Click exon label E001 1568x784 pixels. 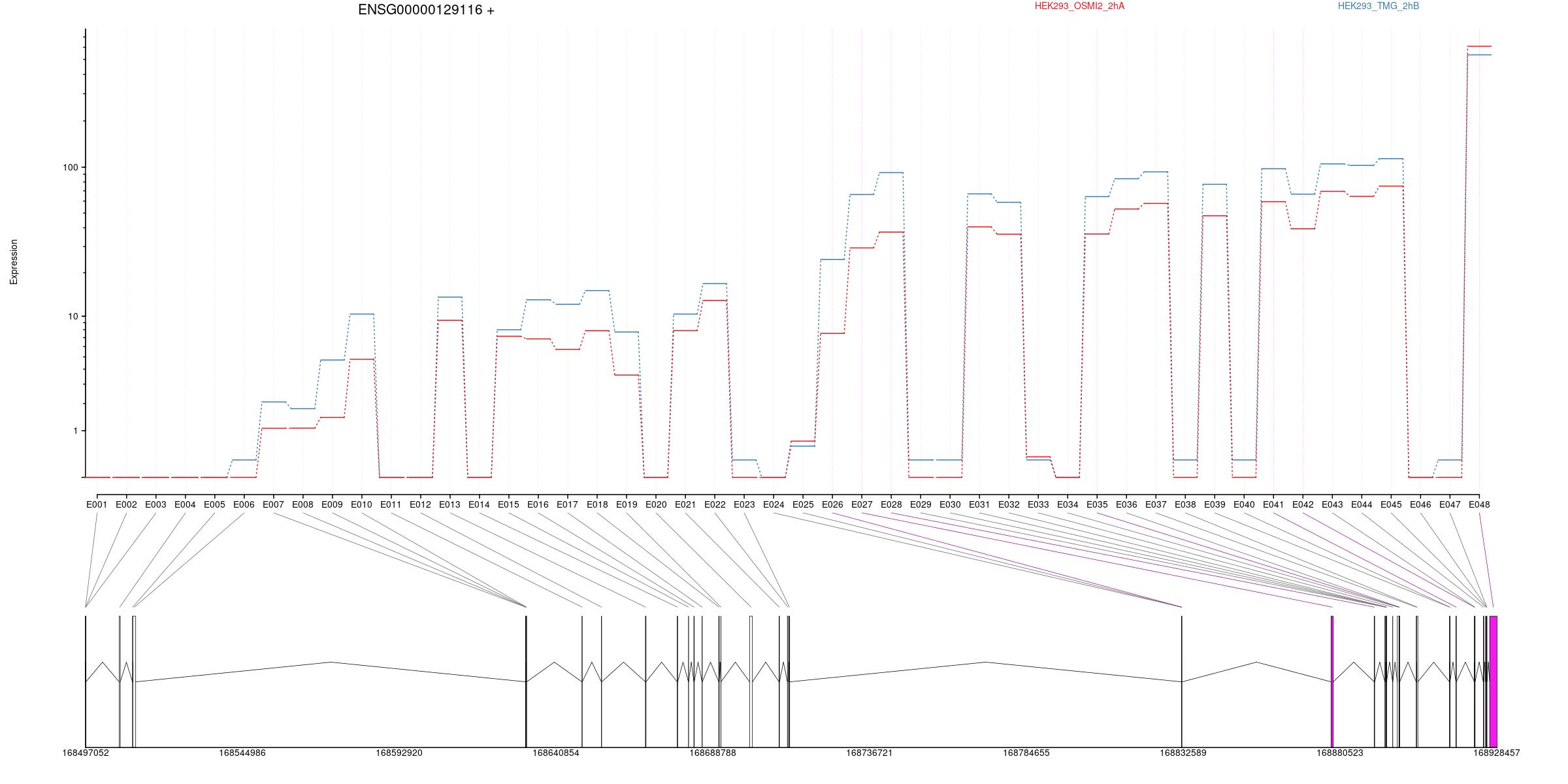click(x=97, y=504)
